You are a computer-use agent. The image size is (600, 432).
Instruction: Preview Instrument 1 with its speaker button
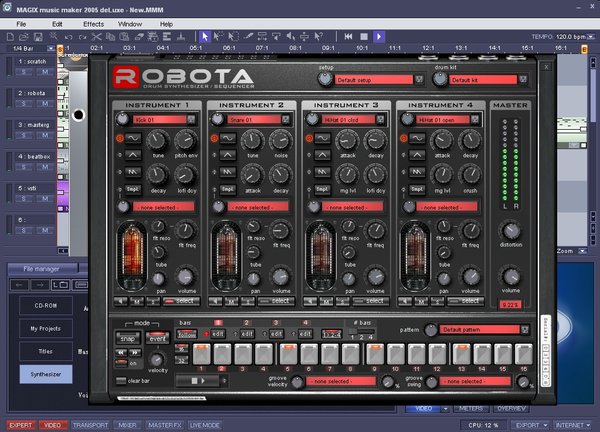click(121, 302)
